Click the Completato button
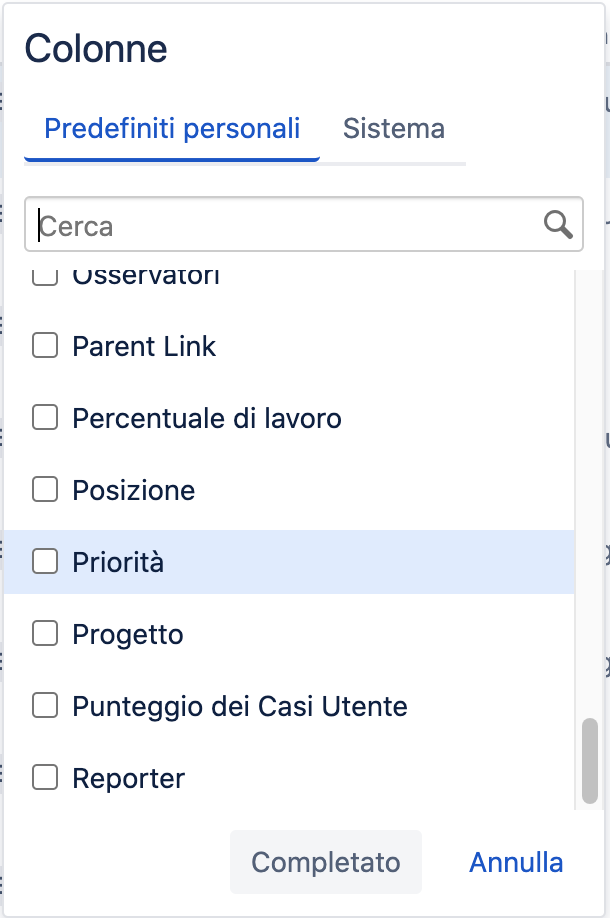This screenshot has height=918, width=610. pos(325,862)
